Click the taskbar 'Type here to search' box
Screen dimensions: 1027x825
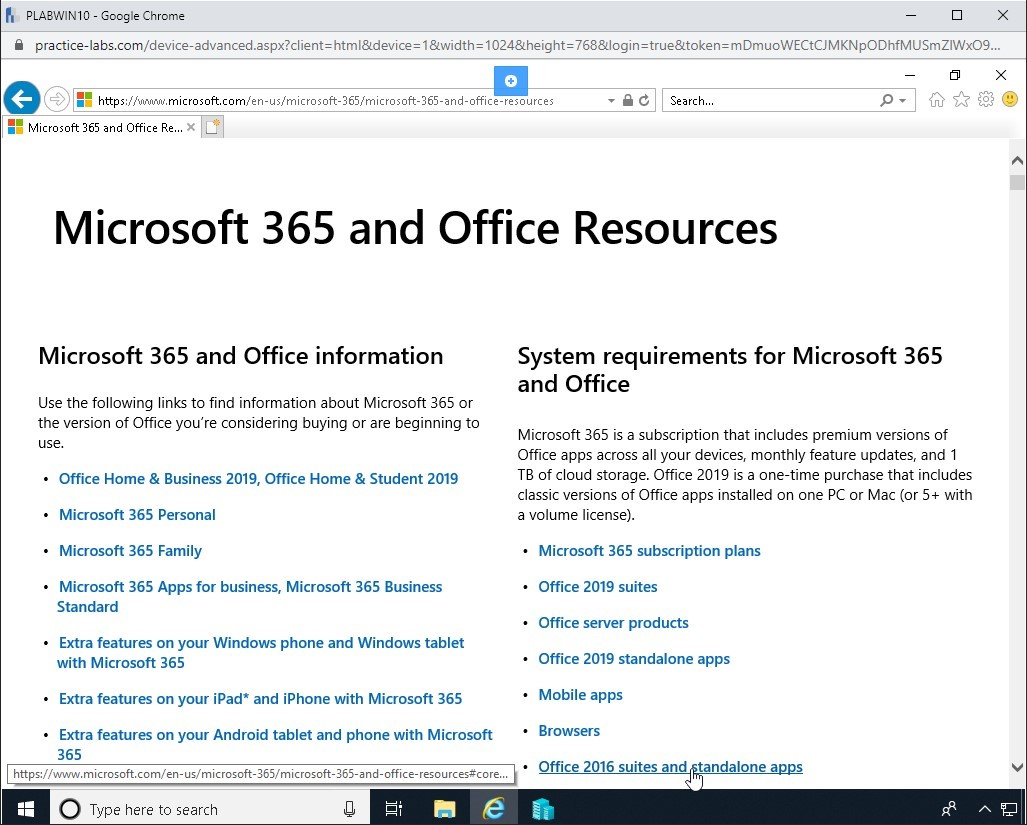click(x=210, y=809)
